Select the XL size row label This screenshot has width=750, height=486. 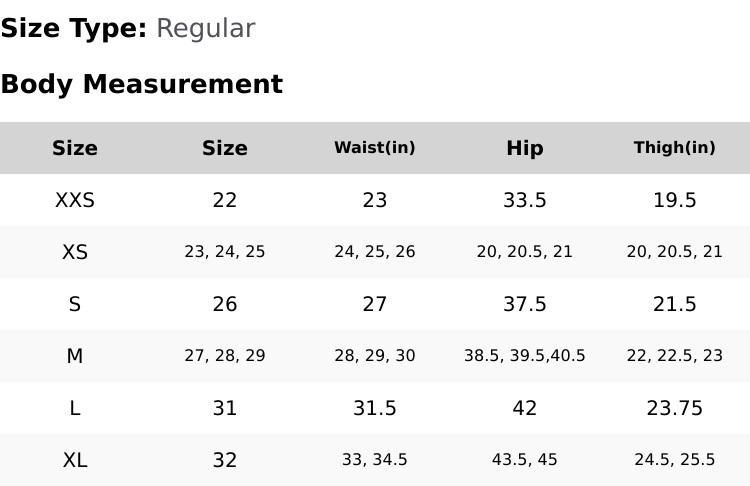tap(75, 460)
